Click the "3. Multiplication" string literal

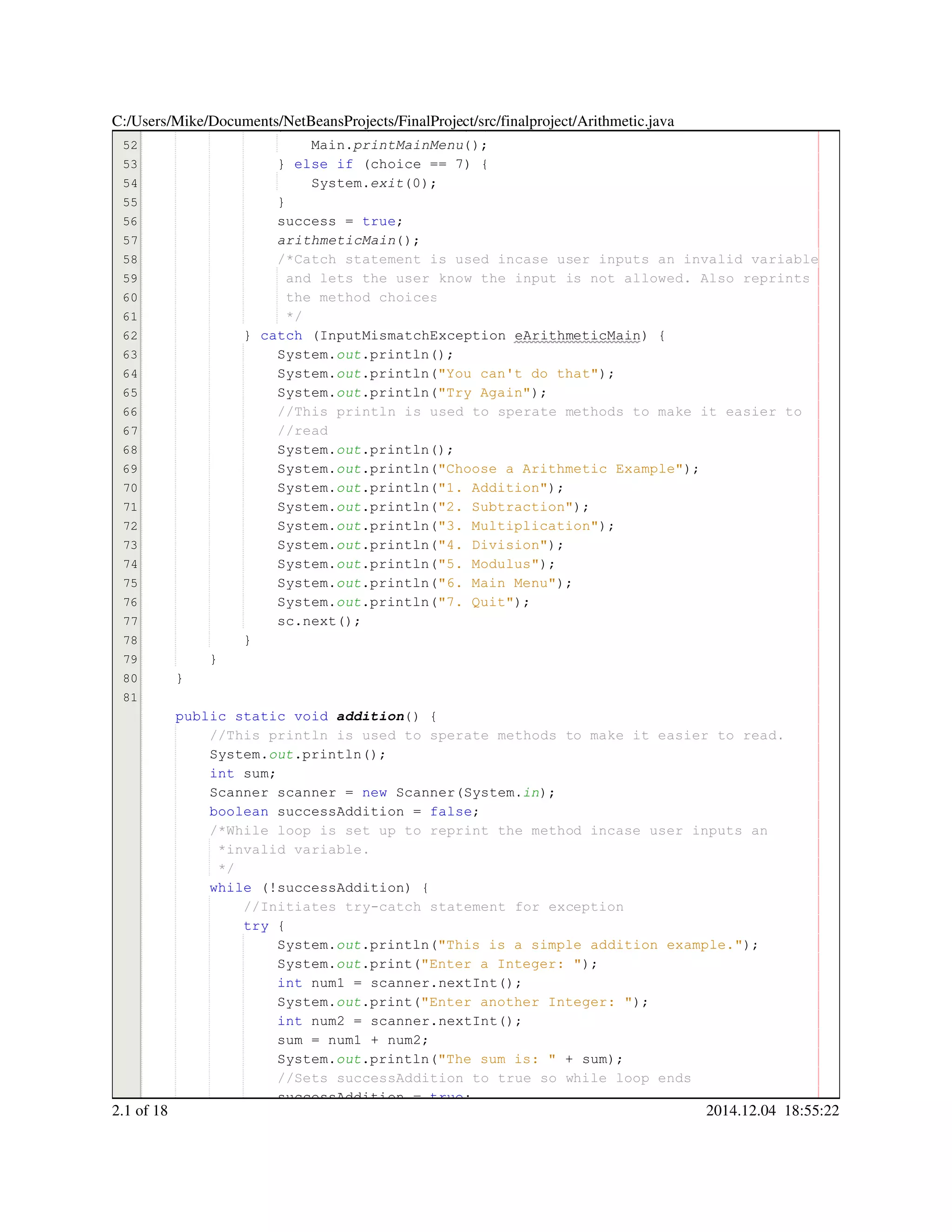pyautogui.click(x=518, y=526)
